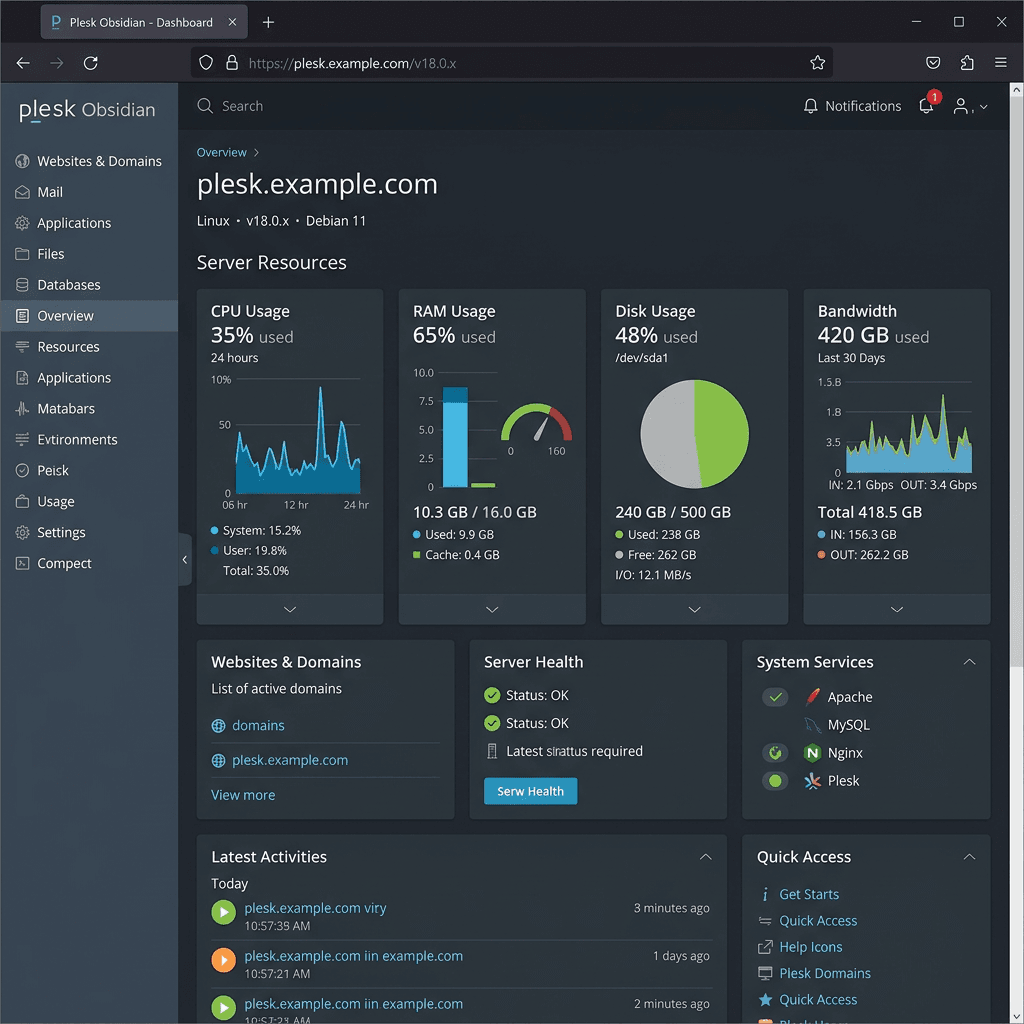Click the Compect terminal icon
Viewport: 1024px width, 1024px height.
pos(22,563)
